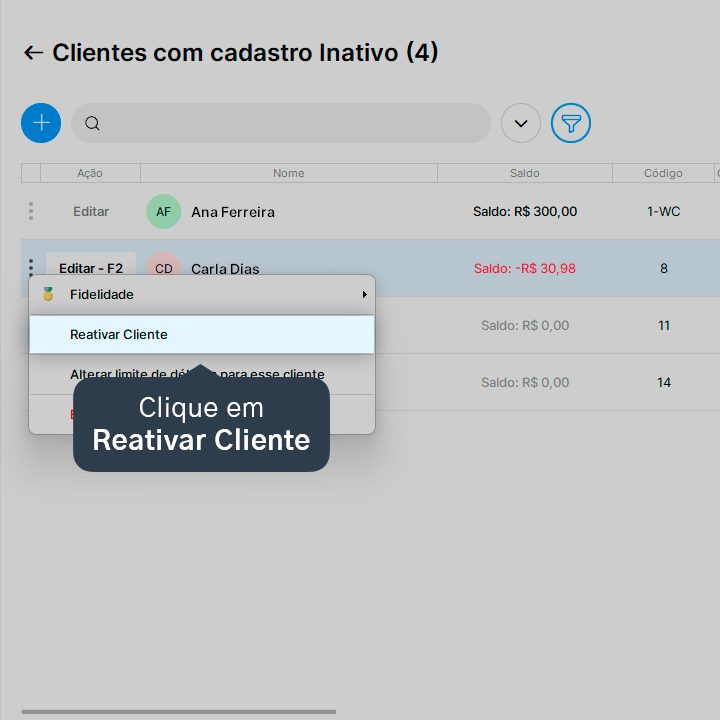The height and width of the screenshot is (720, 720).
Task: Click the code 8 cell
Action: (x=664, y=268)
